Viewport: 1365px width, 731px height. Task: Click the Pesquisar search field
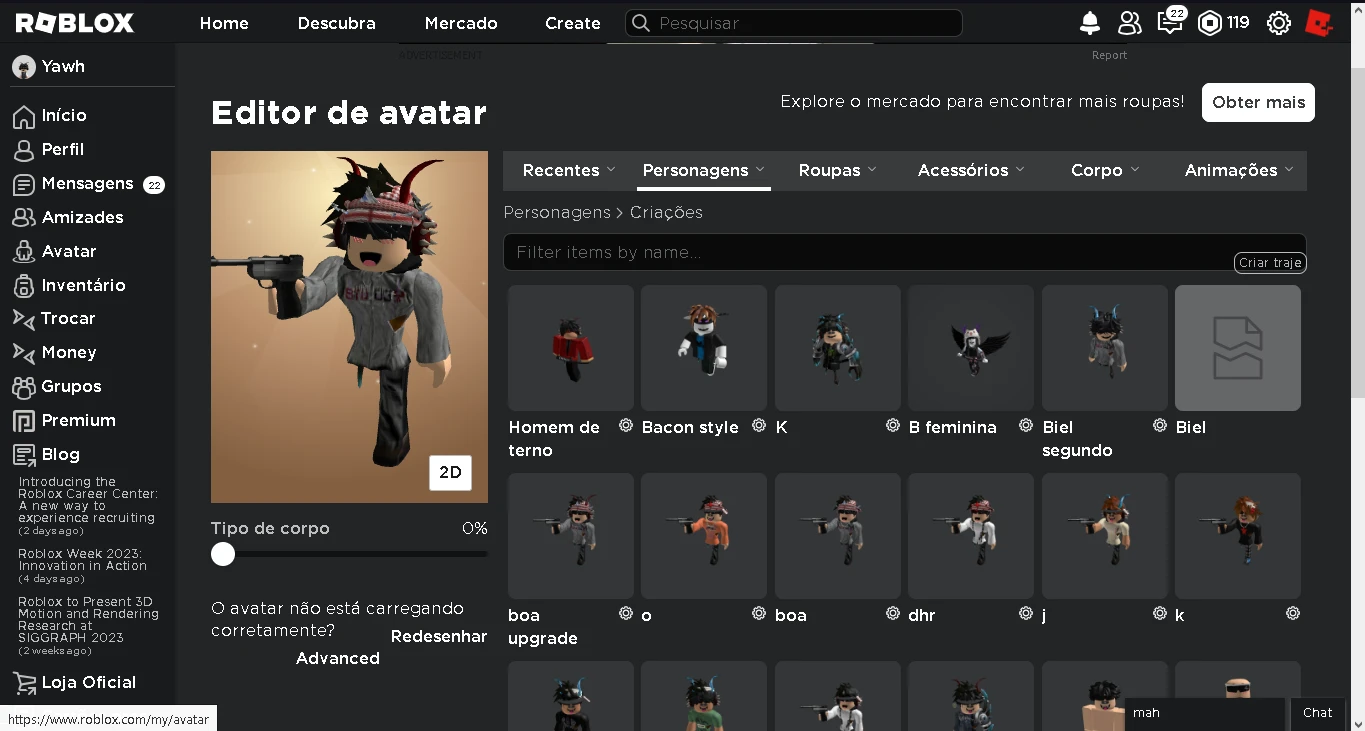coord(794,23)
